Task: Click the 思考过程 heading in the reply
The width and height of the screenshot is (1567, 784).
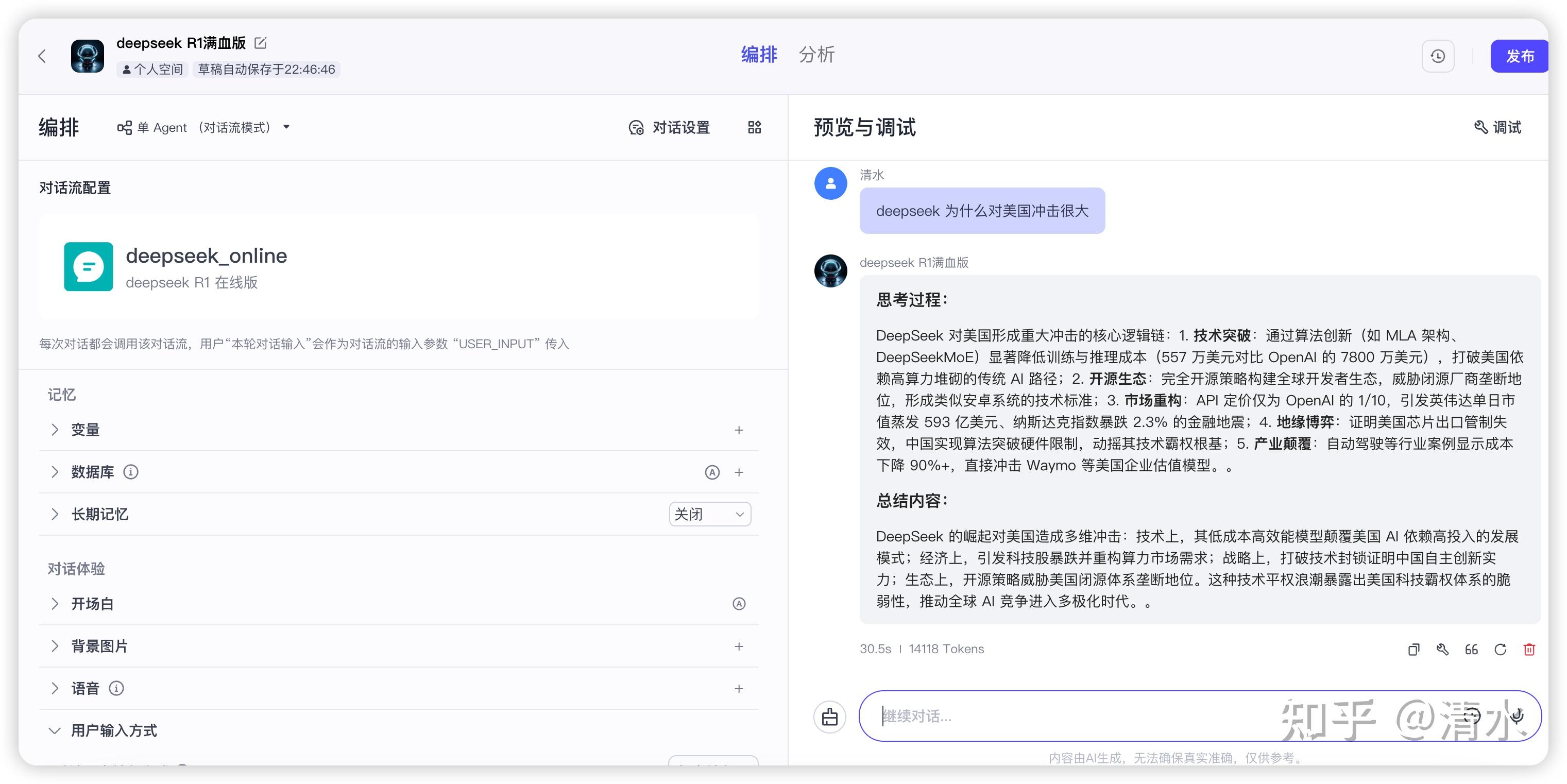Action: coord(912,300)
